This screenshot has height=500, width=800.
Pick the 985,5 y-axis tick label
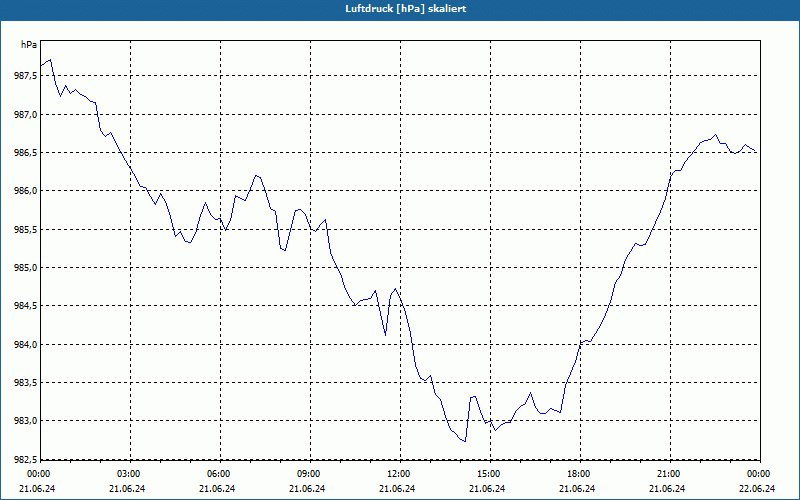pos(25,230)
